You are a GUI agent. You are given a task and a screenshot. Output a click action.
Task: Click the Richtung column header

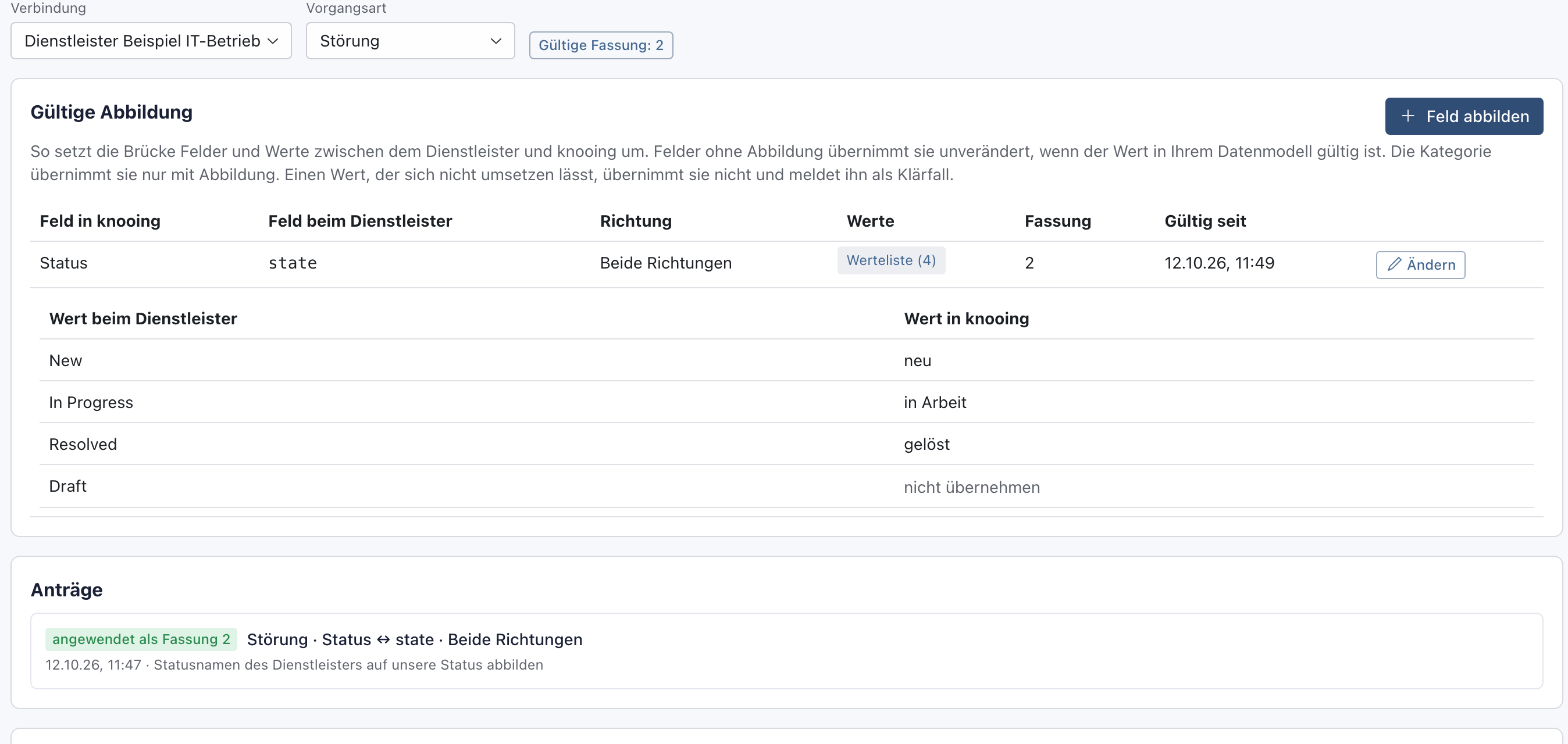tap(636, 221)
